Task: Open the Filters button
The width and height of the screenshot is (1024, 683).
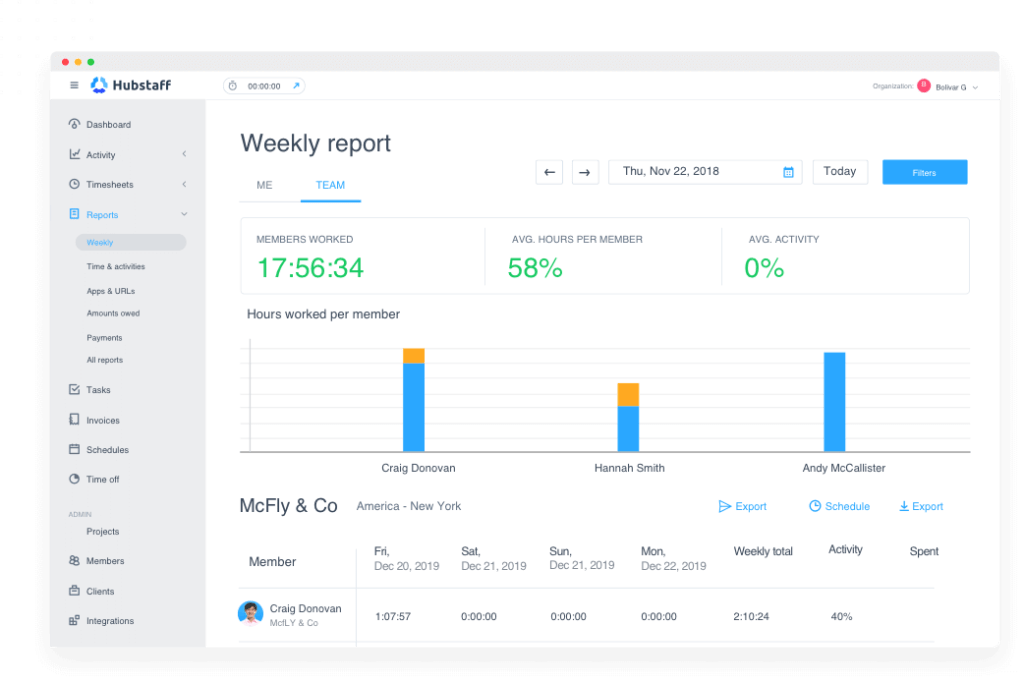Action: [924, 172]
